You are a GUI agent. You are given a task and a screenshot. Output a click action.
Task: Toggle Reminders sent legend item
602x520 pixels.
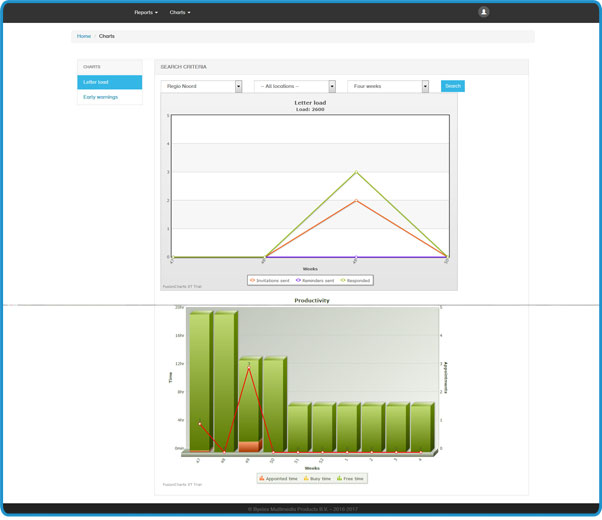pos(315,280)
